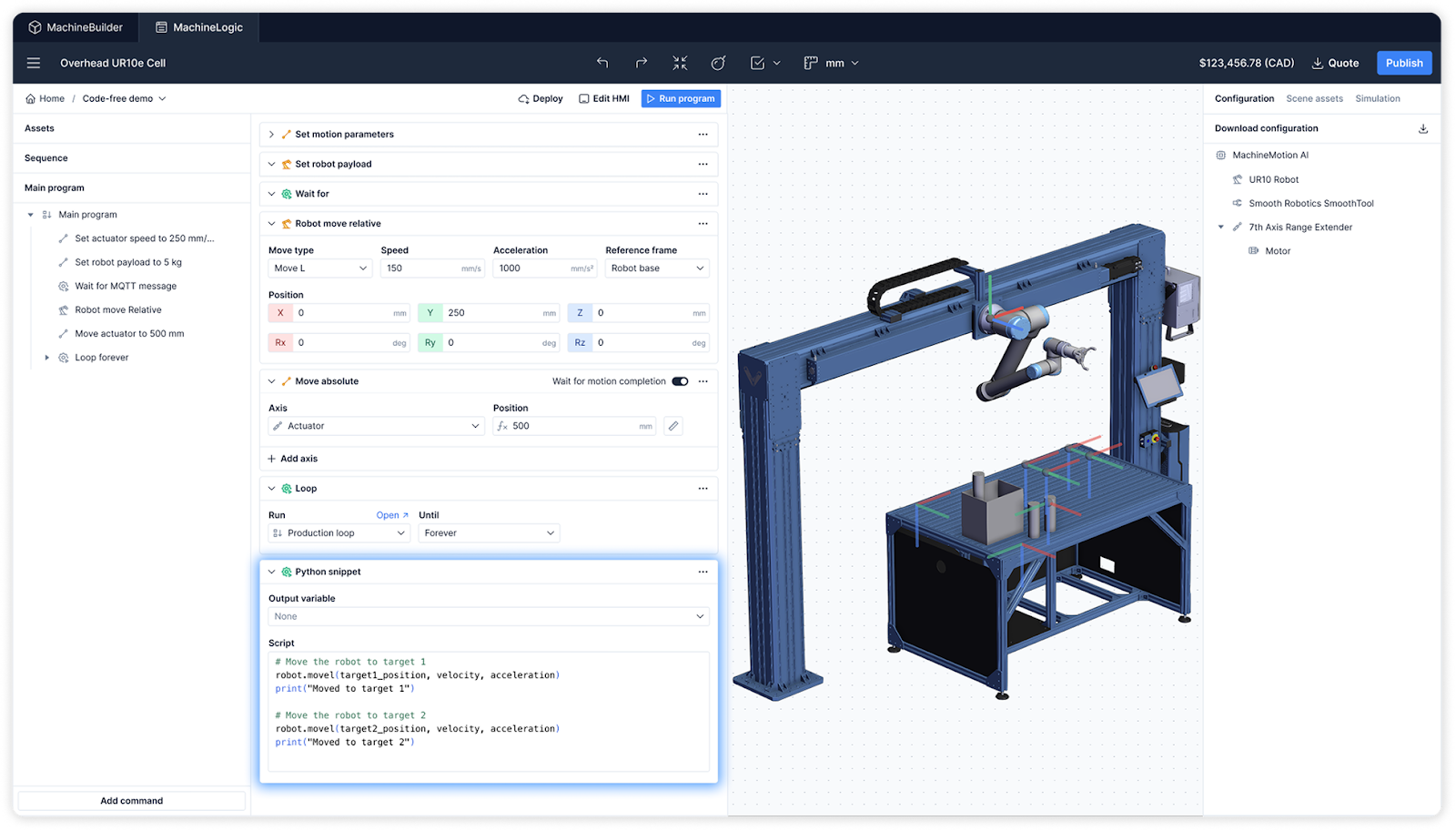The width and height of the screenshot is (1456, 831).
Task: Open the hamburger menu icon
Action: point(34,63)
